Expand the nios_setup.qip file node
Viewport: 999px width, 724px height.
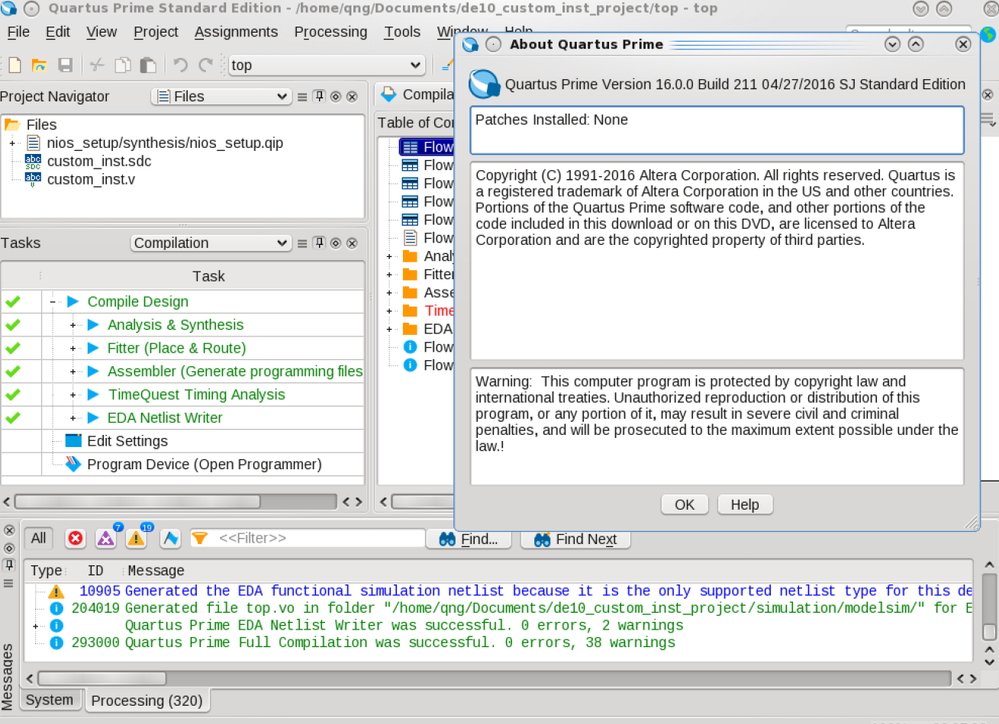[12, 143]
